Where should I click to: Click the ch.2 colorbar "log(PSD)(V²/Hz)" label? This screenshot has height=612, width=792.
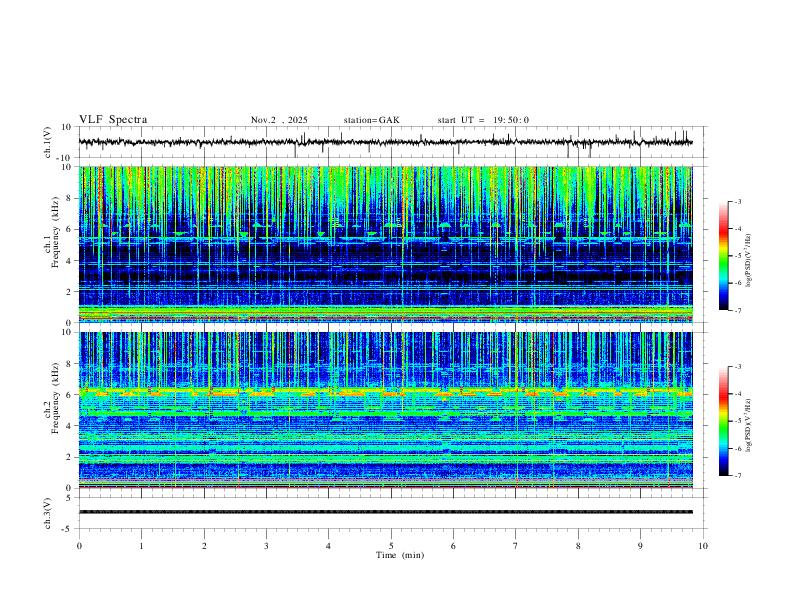pyautogui.click(x=748, y=426)
